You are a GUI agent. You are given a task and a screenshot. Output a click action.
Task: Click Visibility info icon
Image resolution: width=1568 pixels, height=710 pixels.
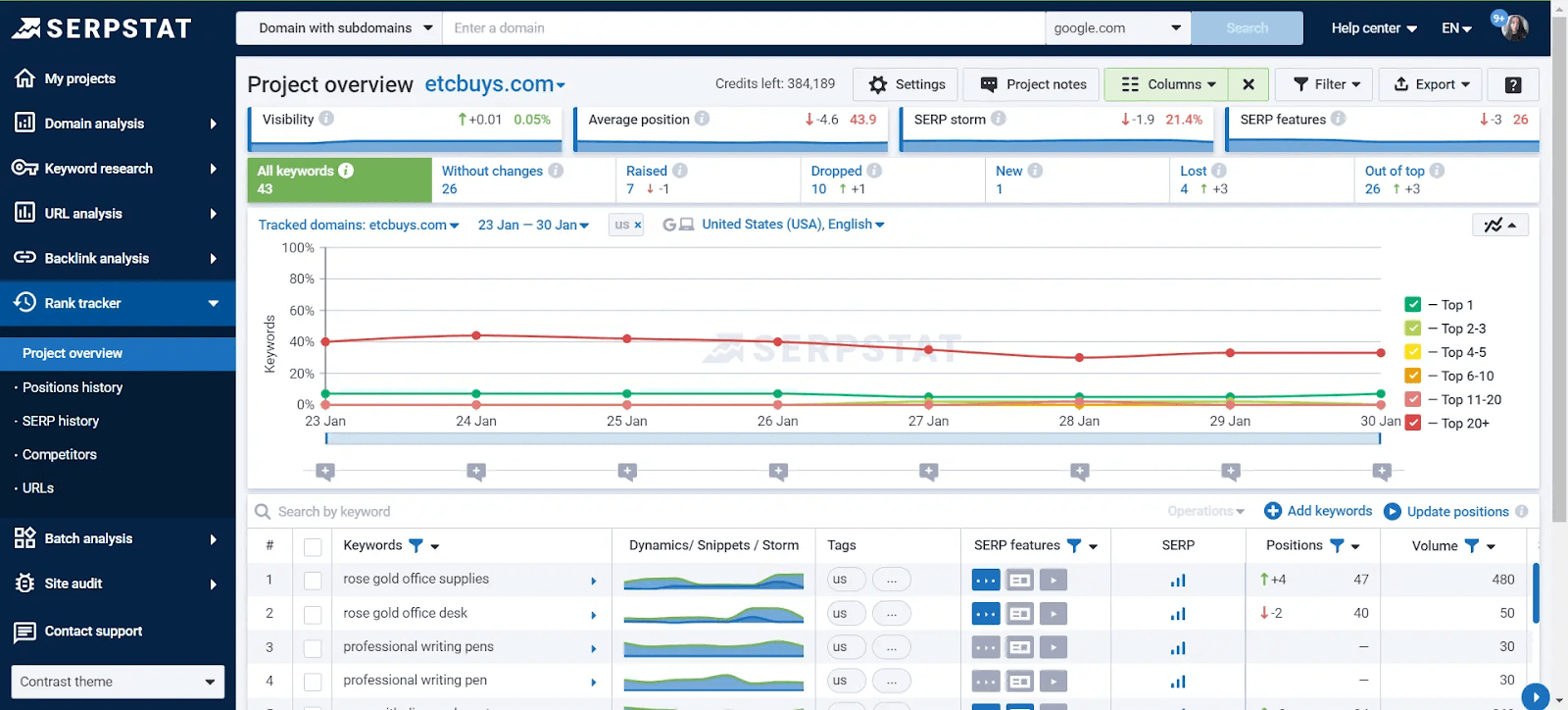326,119
